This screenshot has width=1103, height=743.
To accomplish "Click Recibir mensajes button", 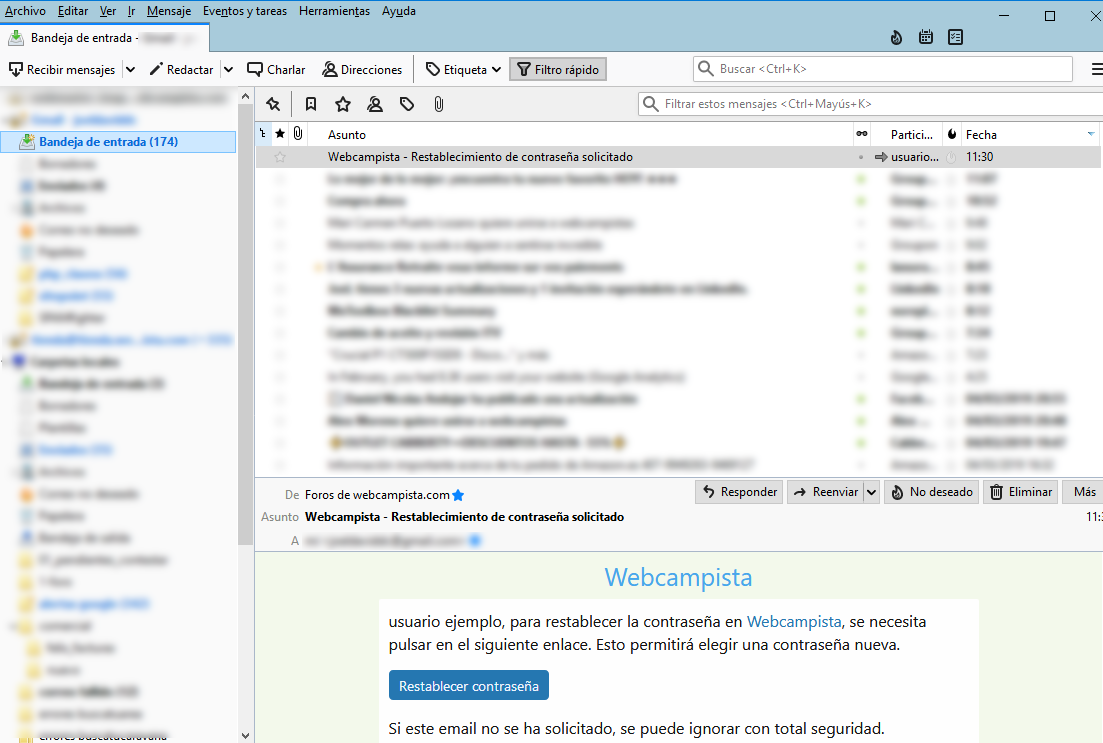I will [x=62, y=70].
